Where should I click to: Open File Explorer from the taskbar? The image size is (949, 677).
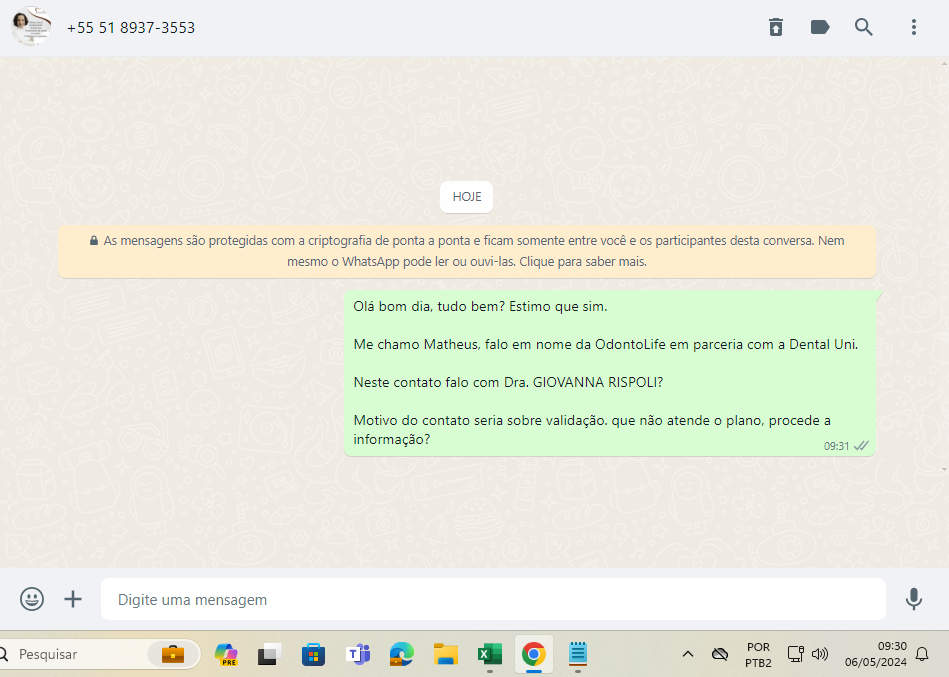click(x=445, y=655)
